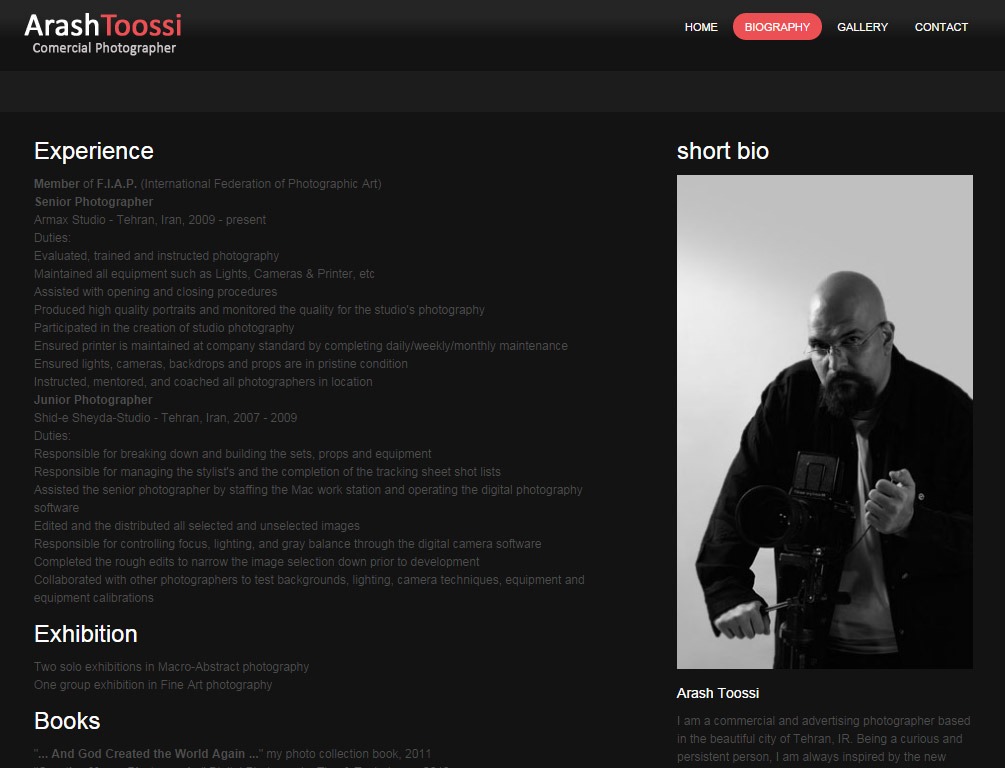The image size is (1005, 768).
Task: Click the Member of F.I.A.P. line
Action: [x=207, y=184]
